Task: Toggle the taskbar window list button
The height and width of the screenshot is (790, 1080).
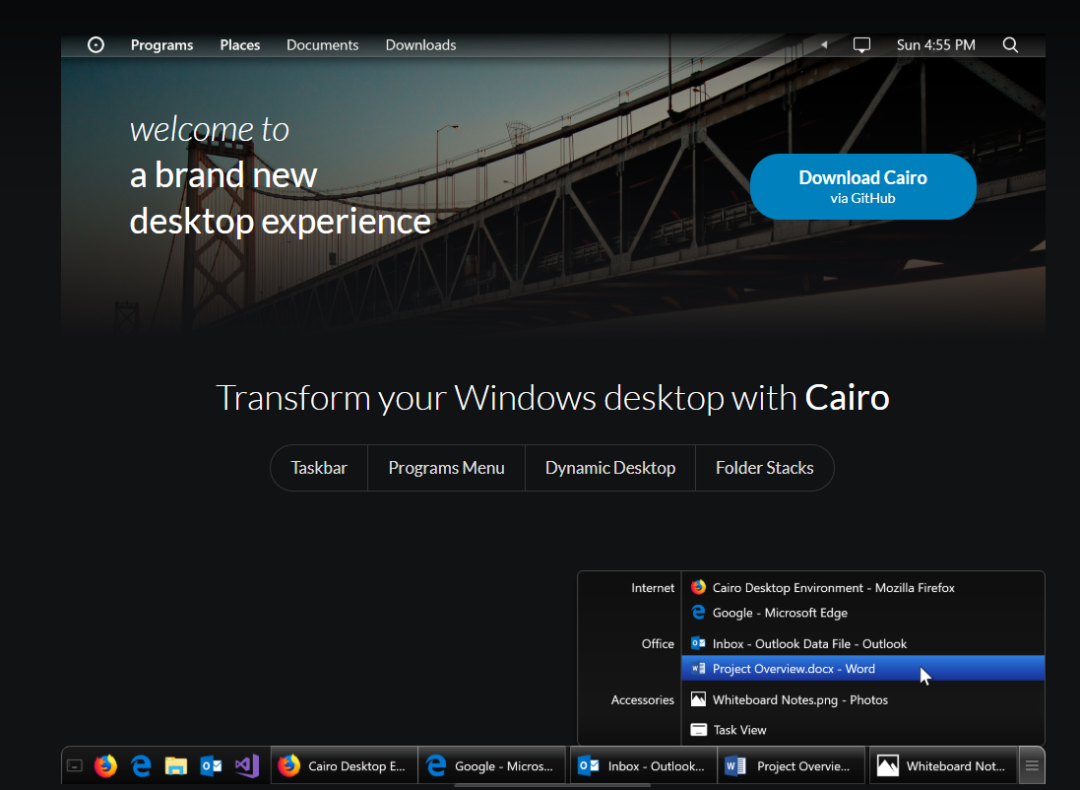Action: click(x=1032, y=766)
